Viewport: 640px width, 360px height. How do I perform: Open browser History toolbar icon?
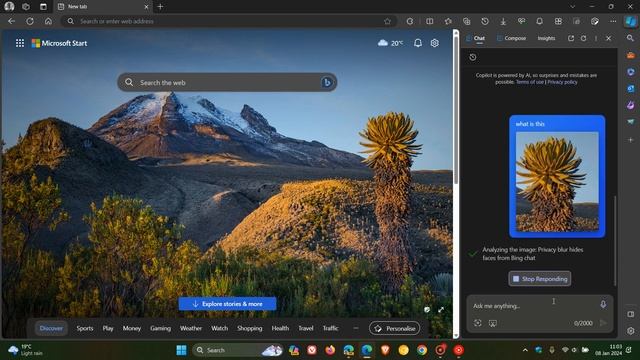(x=485, y=21)
